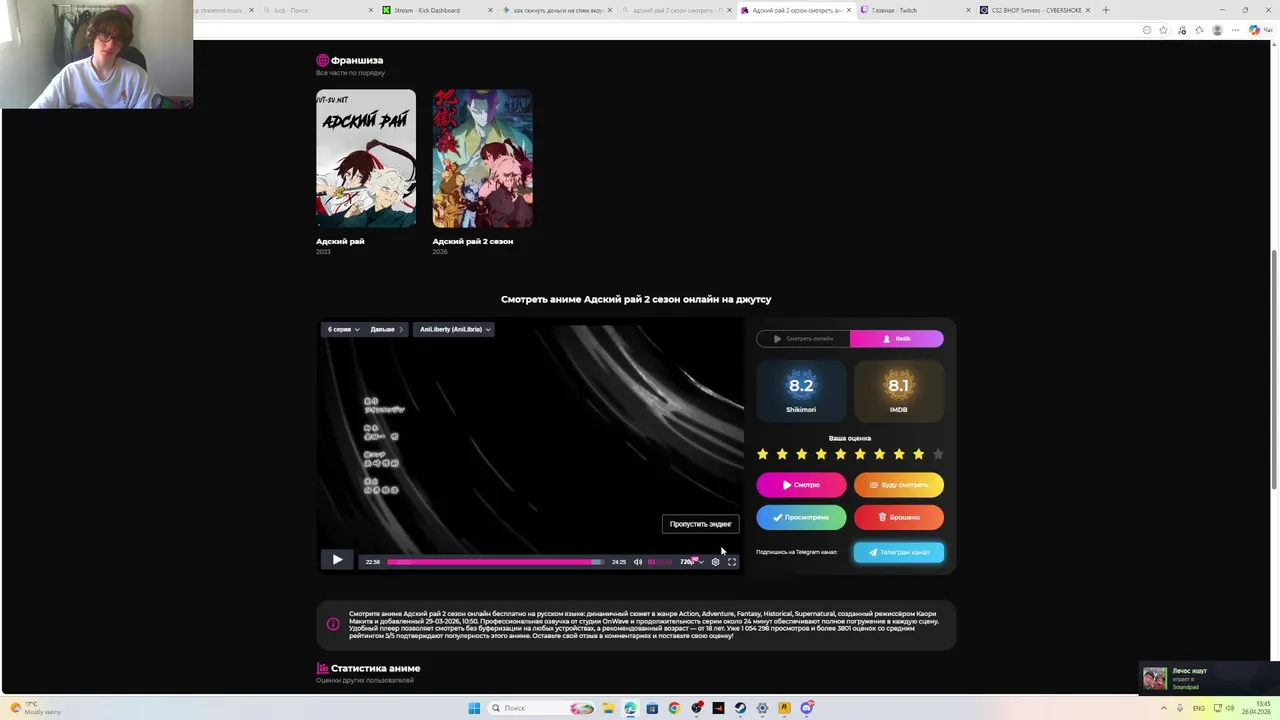
Task: Click the IMDB 8.1 rating badge
Action: click(898, 389)
